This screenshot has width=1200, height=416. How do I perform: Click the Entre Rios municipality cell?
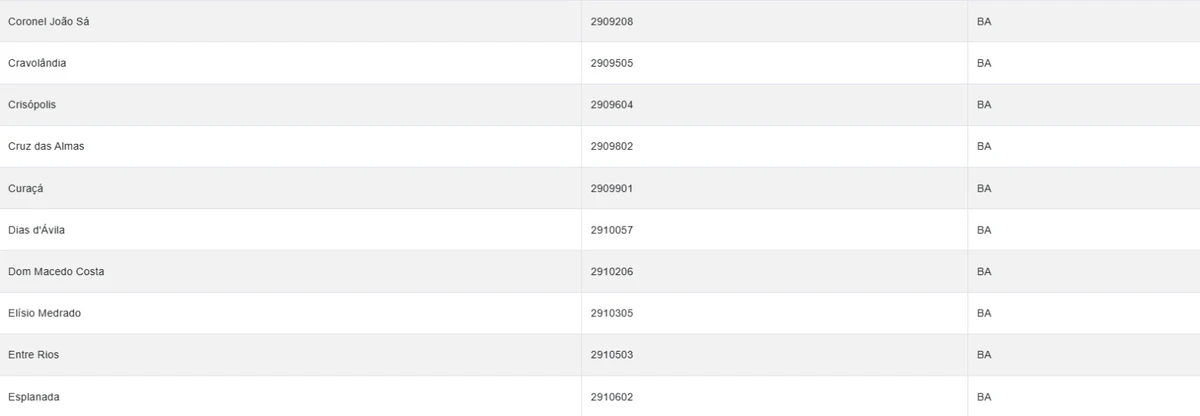(34, 355)
